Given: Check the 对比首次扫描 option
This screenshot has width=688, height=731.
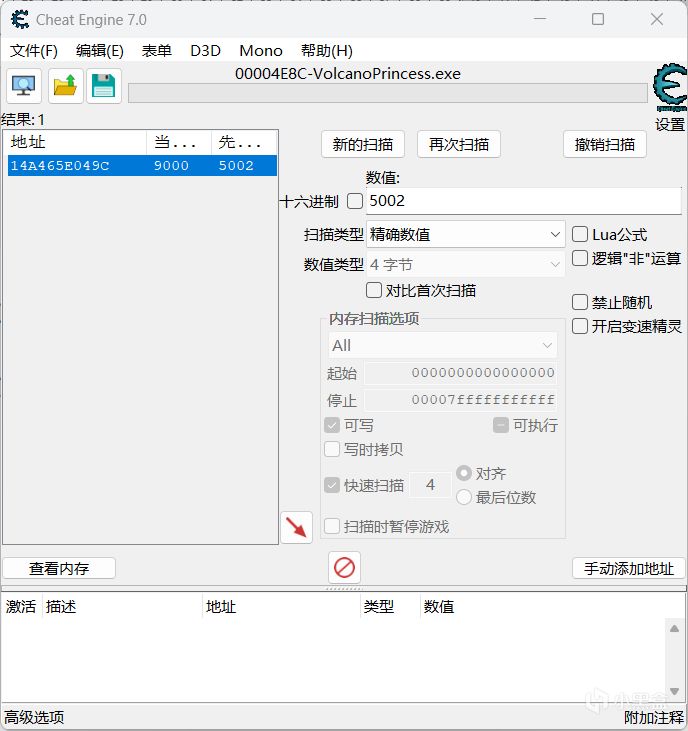Looking at the screenshot, I should pos(374,290).
